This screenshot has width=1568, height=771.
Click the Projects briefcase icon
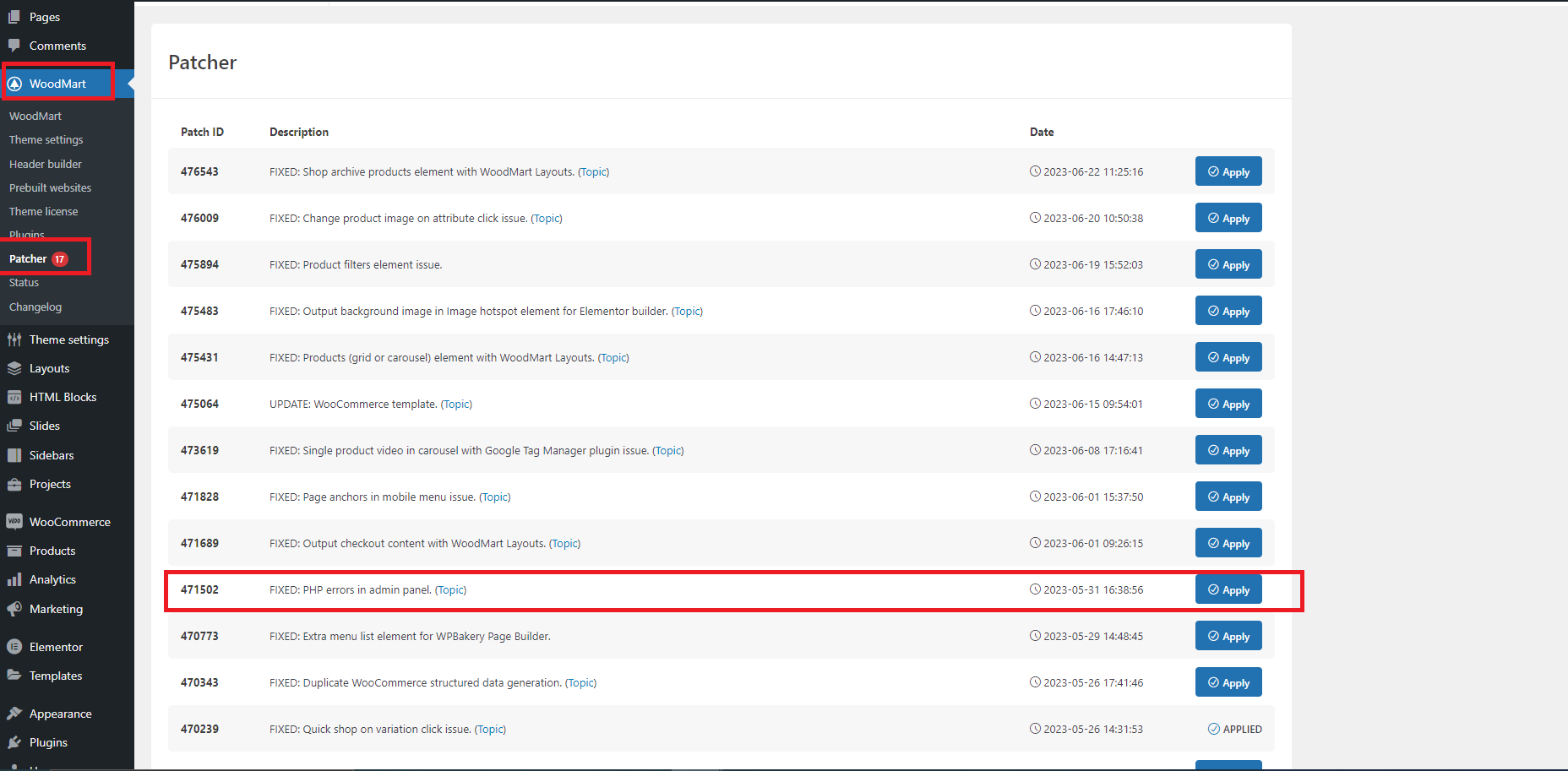(14, 484)
